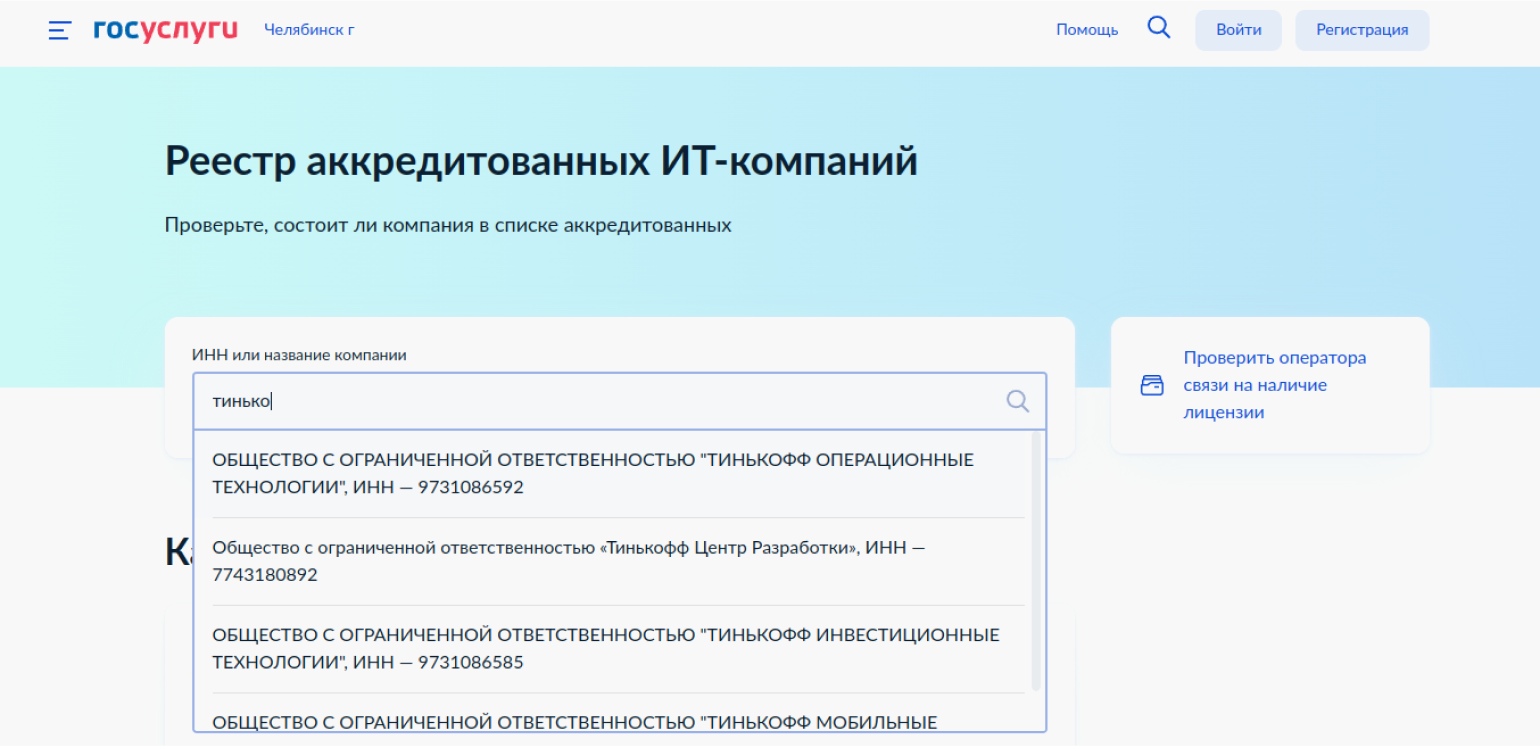Open the hamburger navigation menu
This screenshot has height=746, width=1540.
60,30
